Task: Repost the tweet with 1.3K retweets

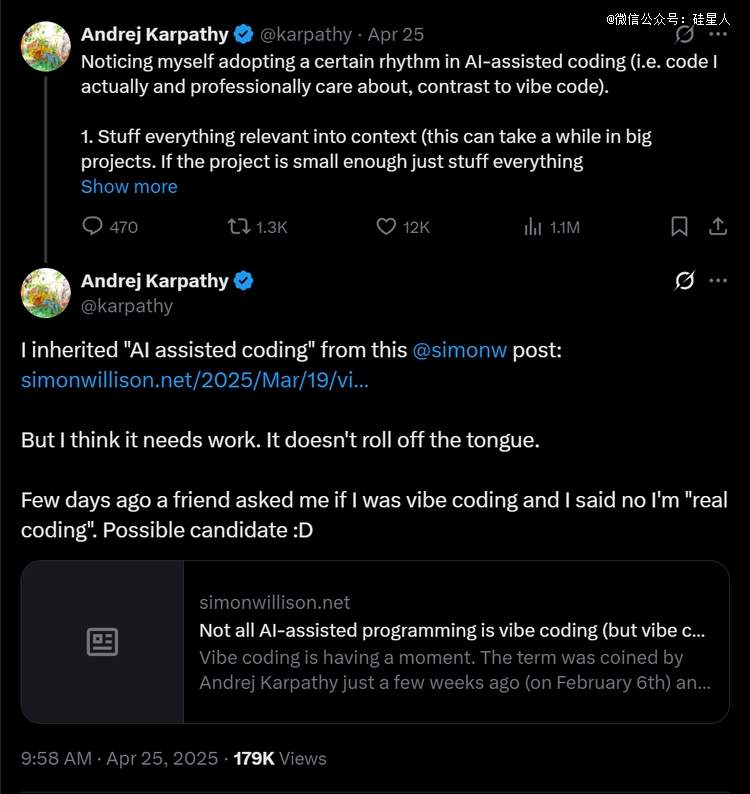Action: click(x=239, y=226)
